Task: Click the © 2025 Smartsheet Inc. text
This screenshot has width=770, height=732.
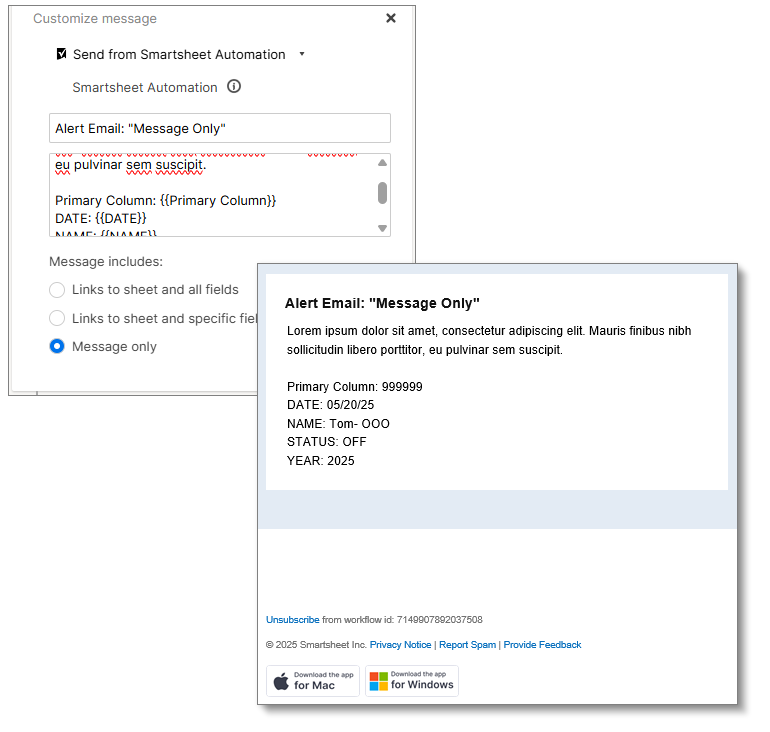Action: [316, 645]
